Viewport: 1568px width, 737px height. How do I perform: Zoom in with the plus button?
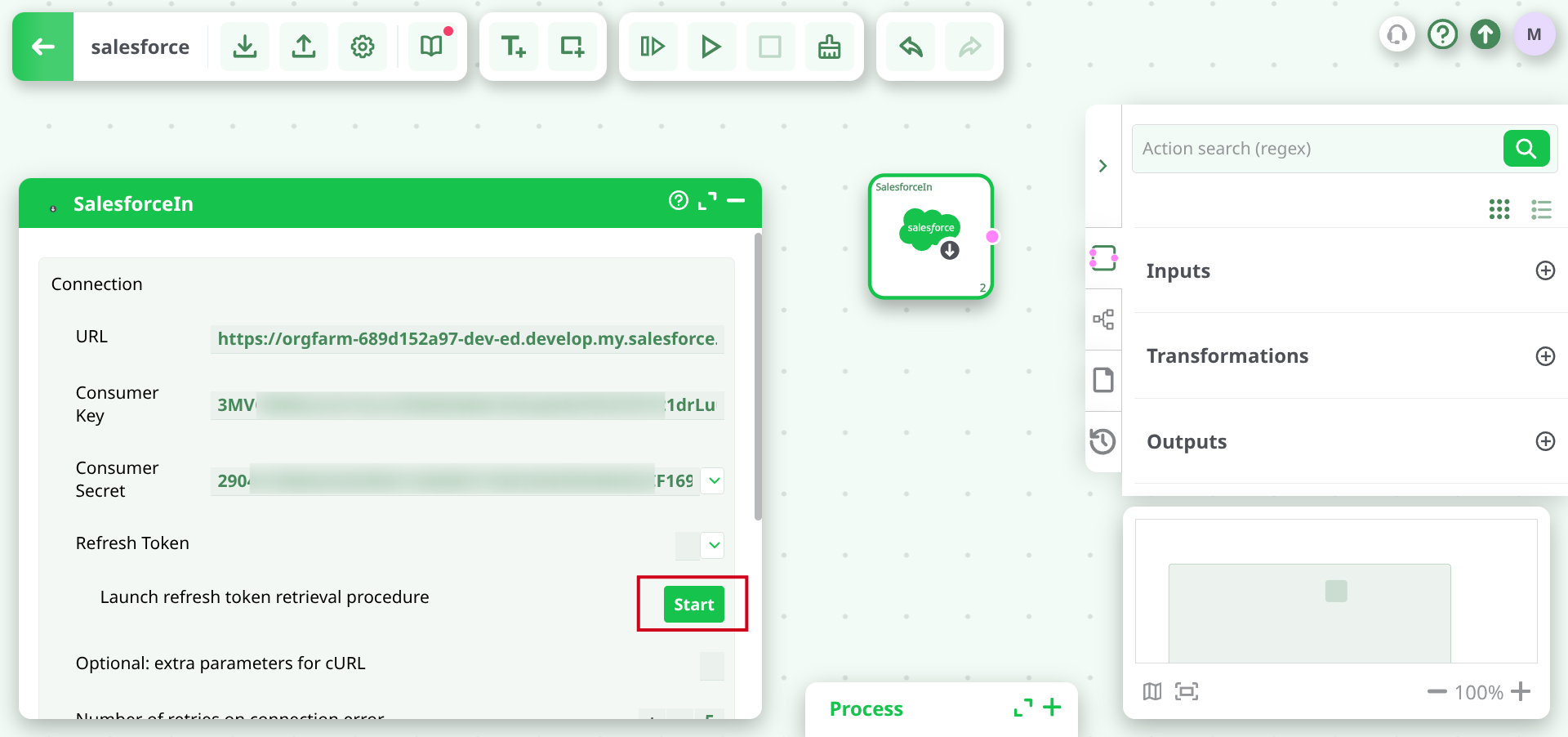(x=1521, y=692)
